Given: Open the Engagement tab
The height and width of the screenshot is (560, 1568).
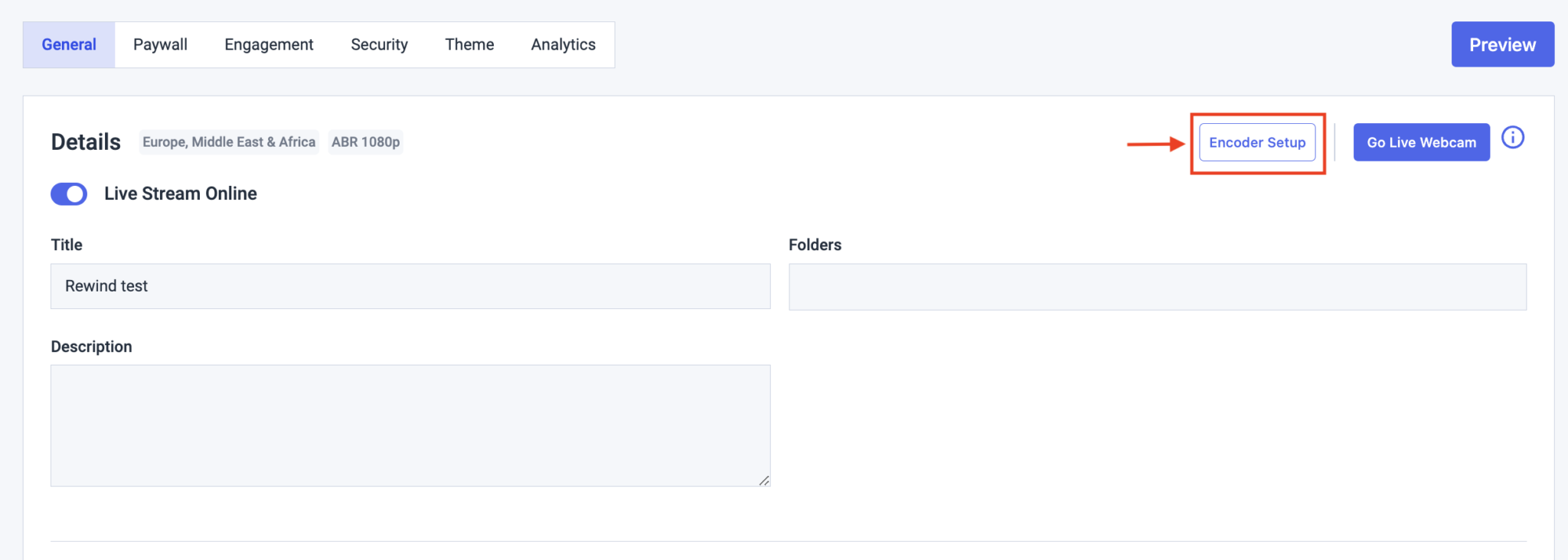Looking at the screenshot, I should coord(269,45).
